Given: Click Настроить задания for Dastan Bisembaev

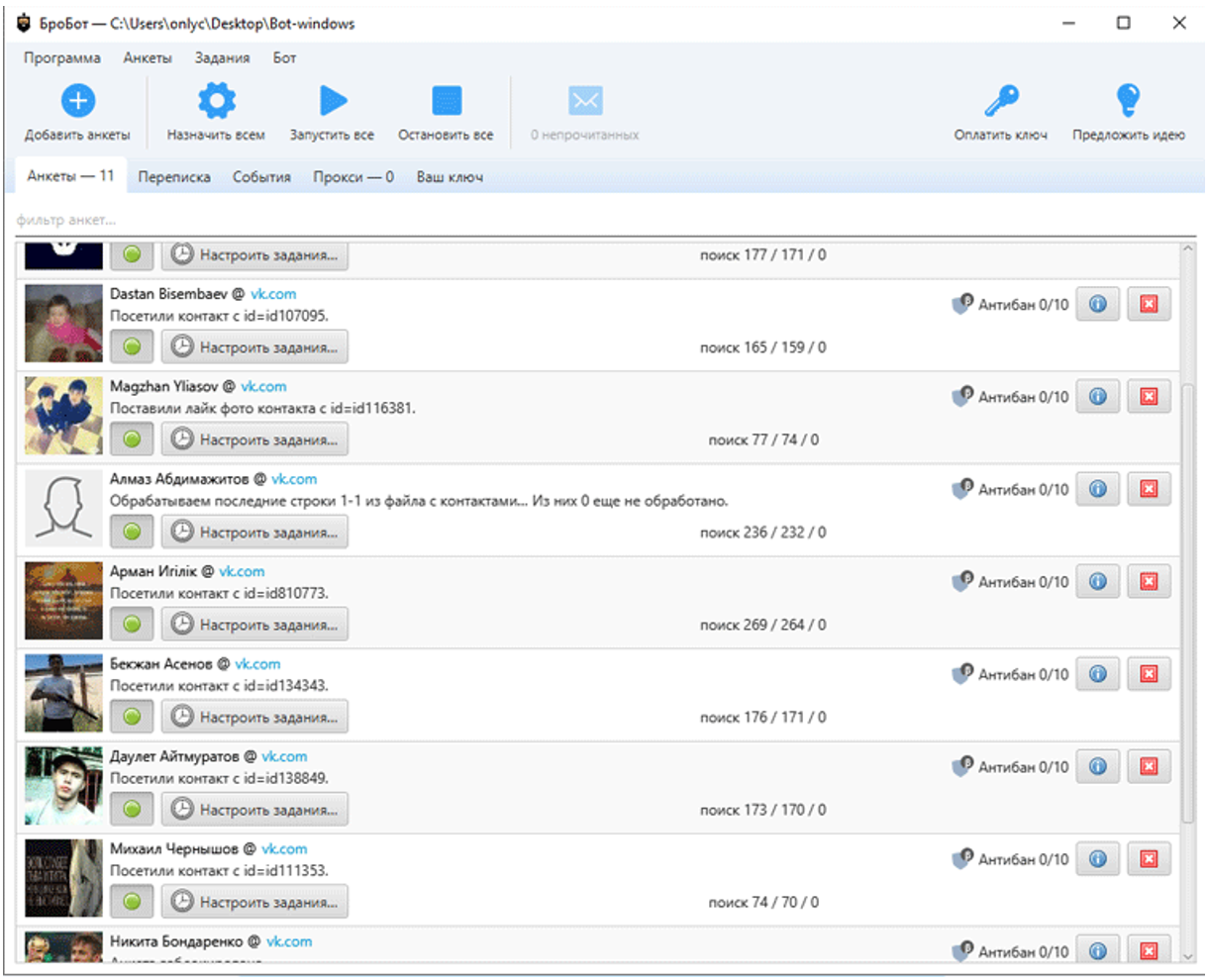Looking at the screenshot, I should 255,347.
